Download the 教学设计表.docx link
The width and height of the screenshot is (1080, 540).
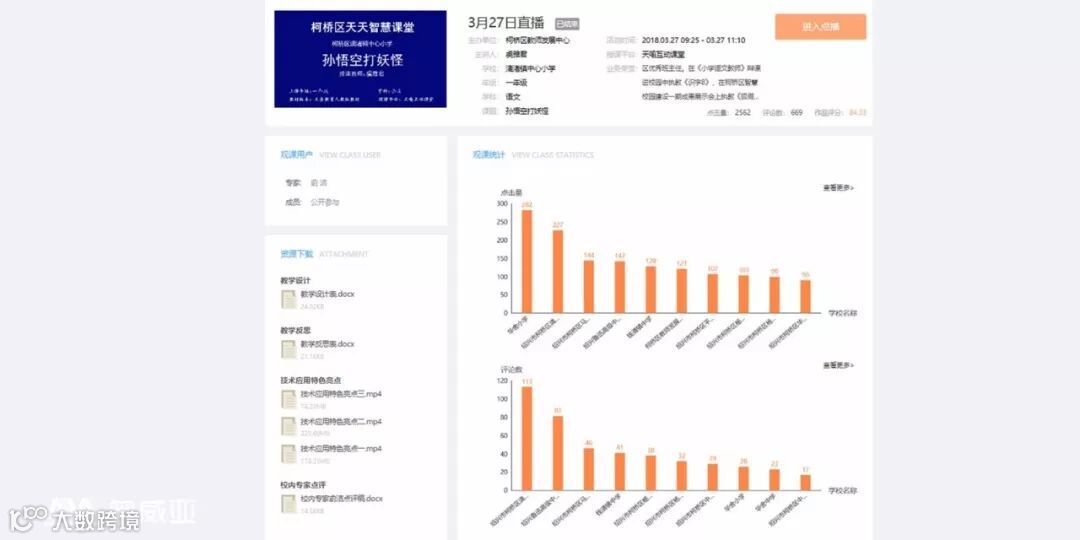click(x=328, y=294)
